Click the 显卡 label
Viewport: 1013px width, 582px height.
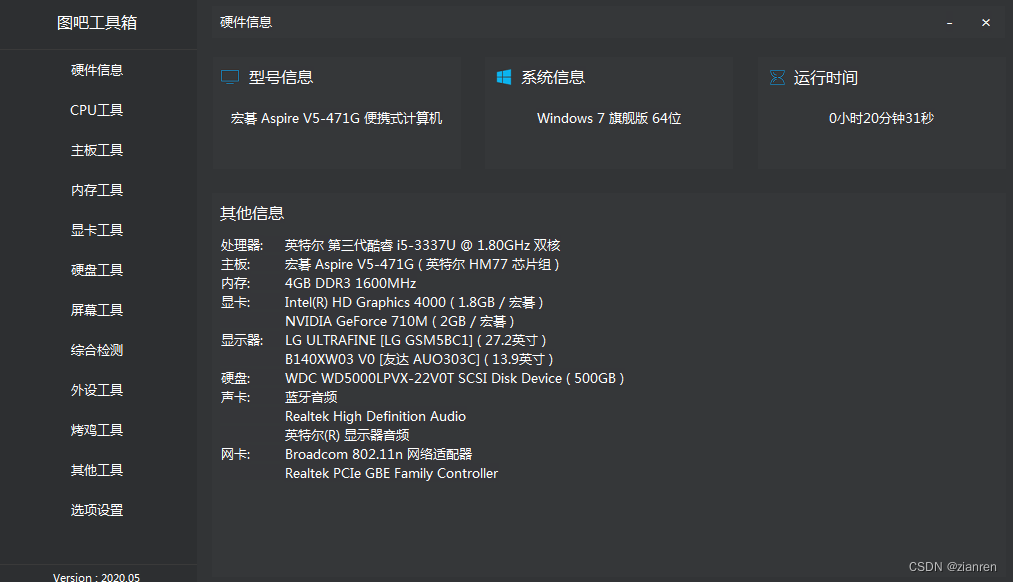[x=235, y=302]
